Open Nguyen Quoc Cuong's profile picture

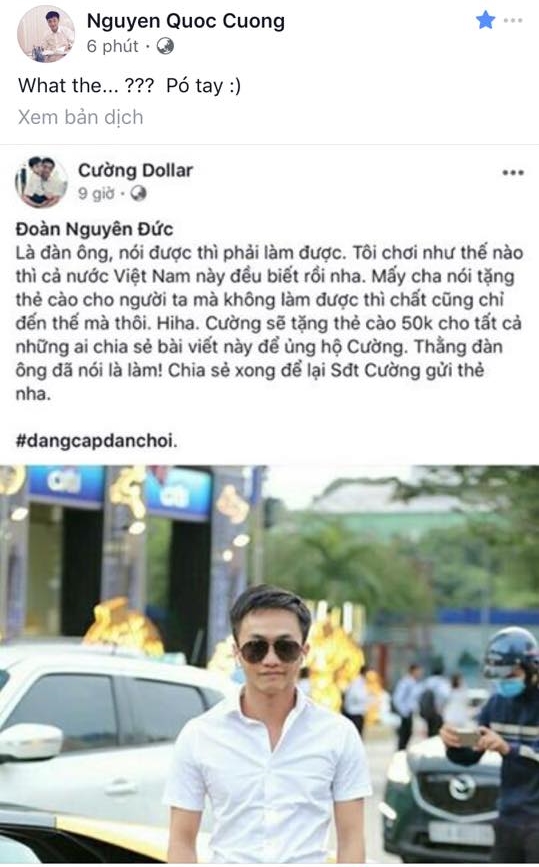[x=45, y=34]
